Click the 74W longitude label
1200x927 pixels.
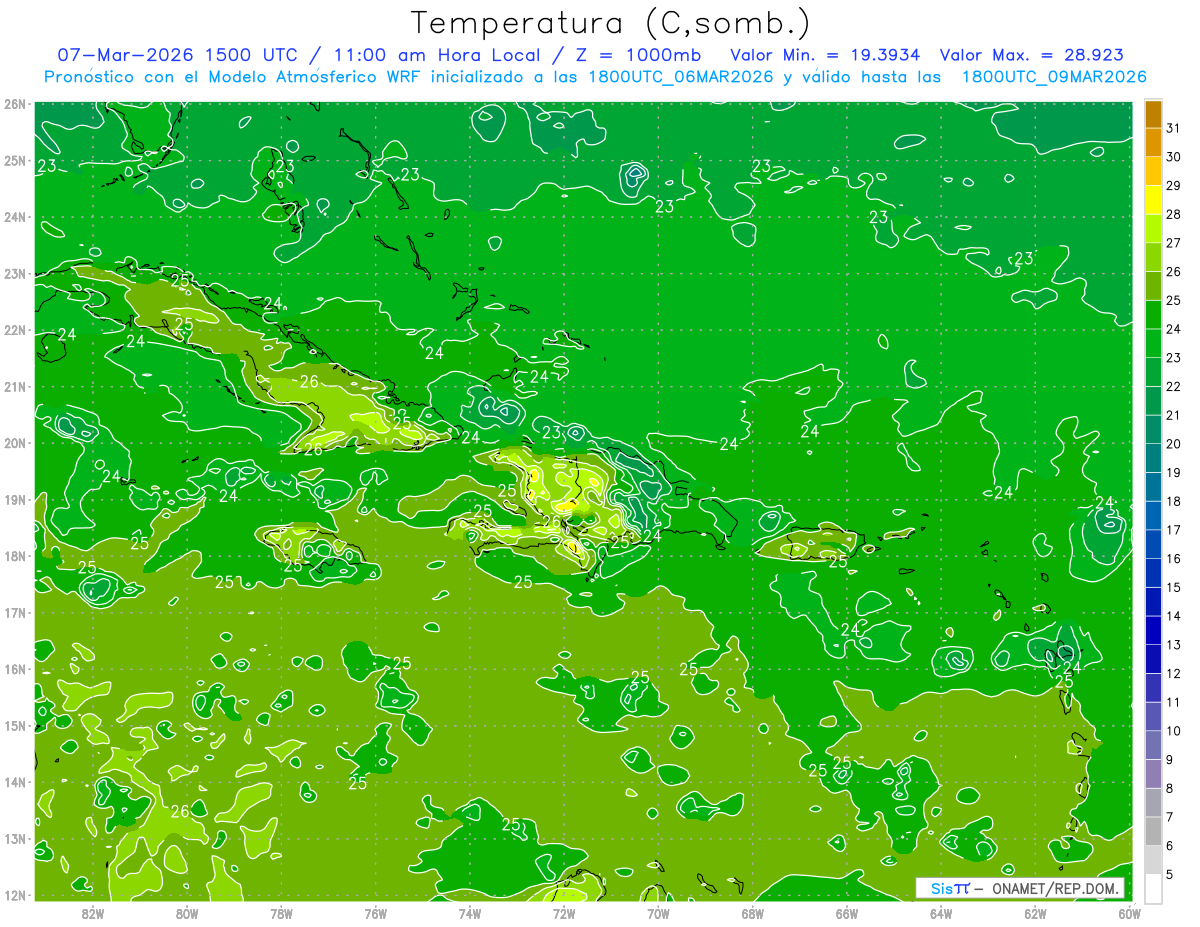point(470,913)
